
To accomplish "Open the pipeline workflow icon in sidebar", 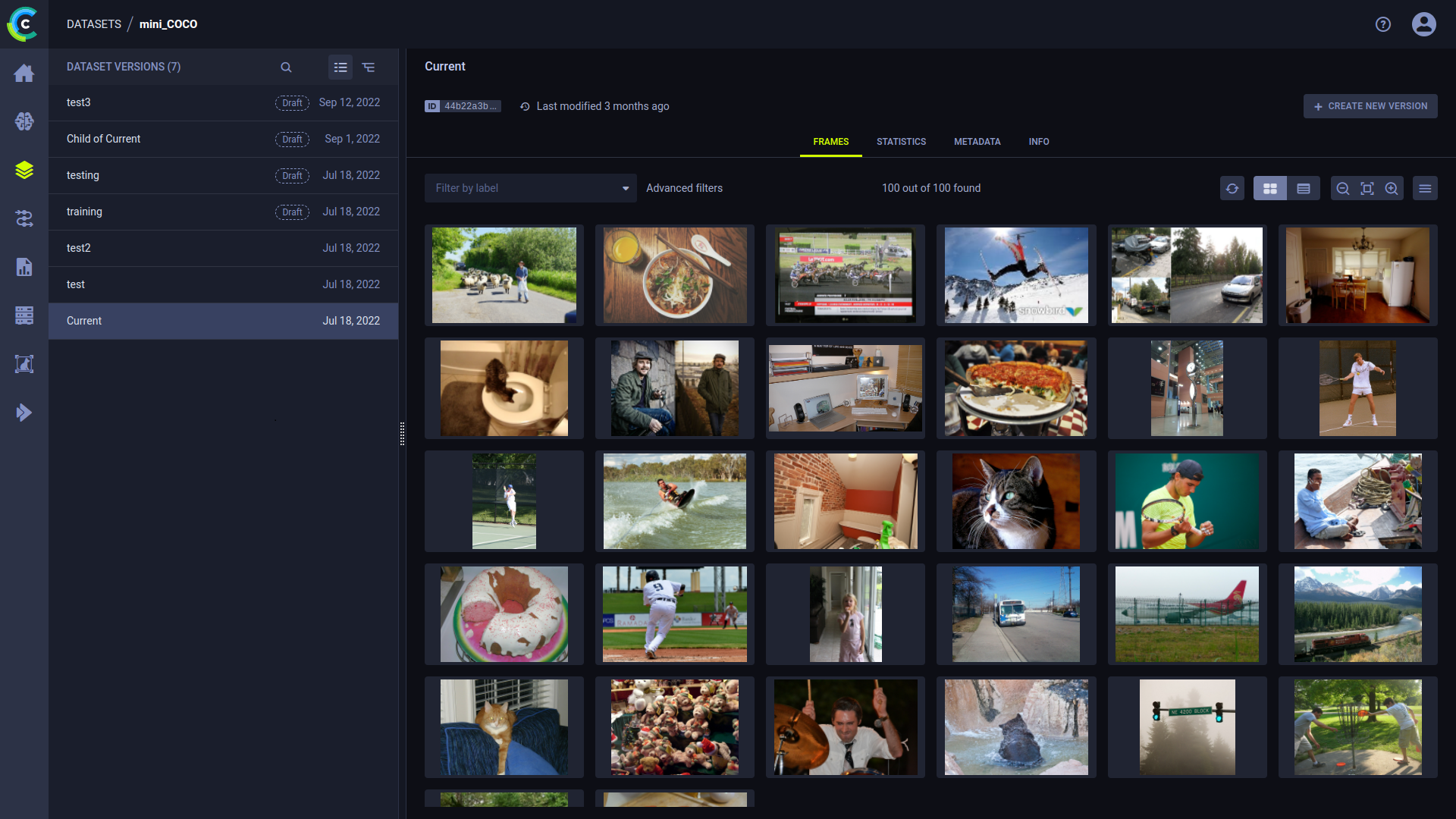I will tap(24, 218).
